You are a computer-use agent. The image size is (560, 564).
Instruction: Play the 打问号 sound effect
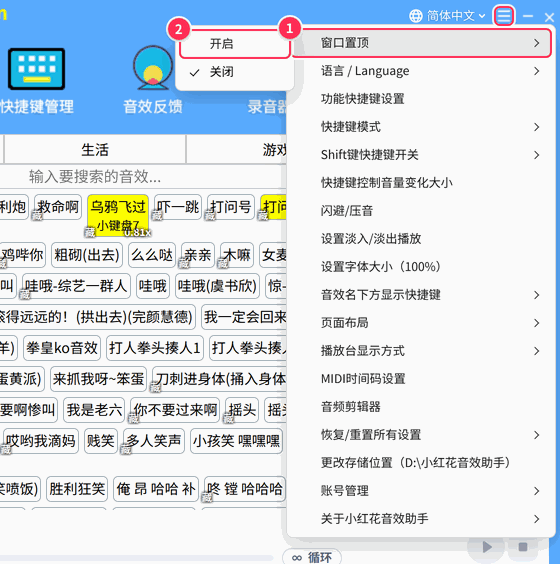point(231,207)
